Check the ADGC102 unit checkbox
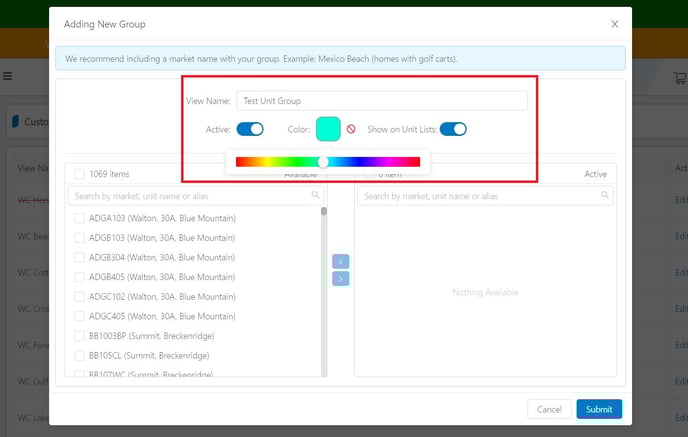This screenshot has height=437, width=688. [x=79, y=297]
